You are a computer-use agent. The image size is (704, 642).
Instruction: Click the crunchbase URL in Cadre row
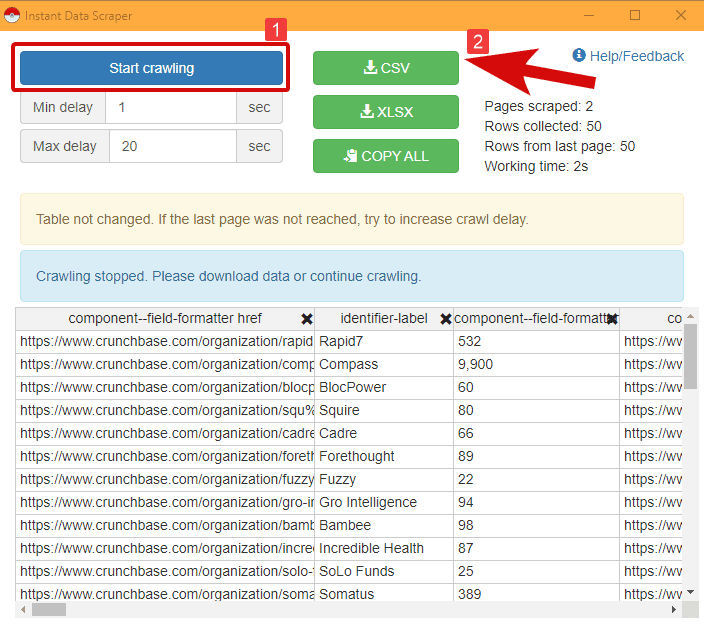(165, 433)
